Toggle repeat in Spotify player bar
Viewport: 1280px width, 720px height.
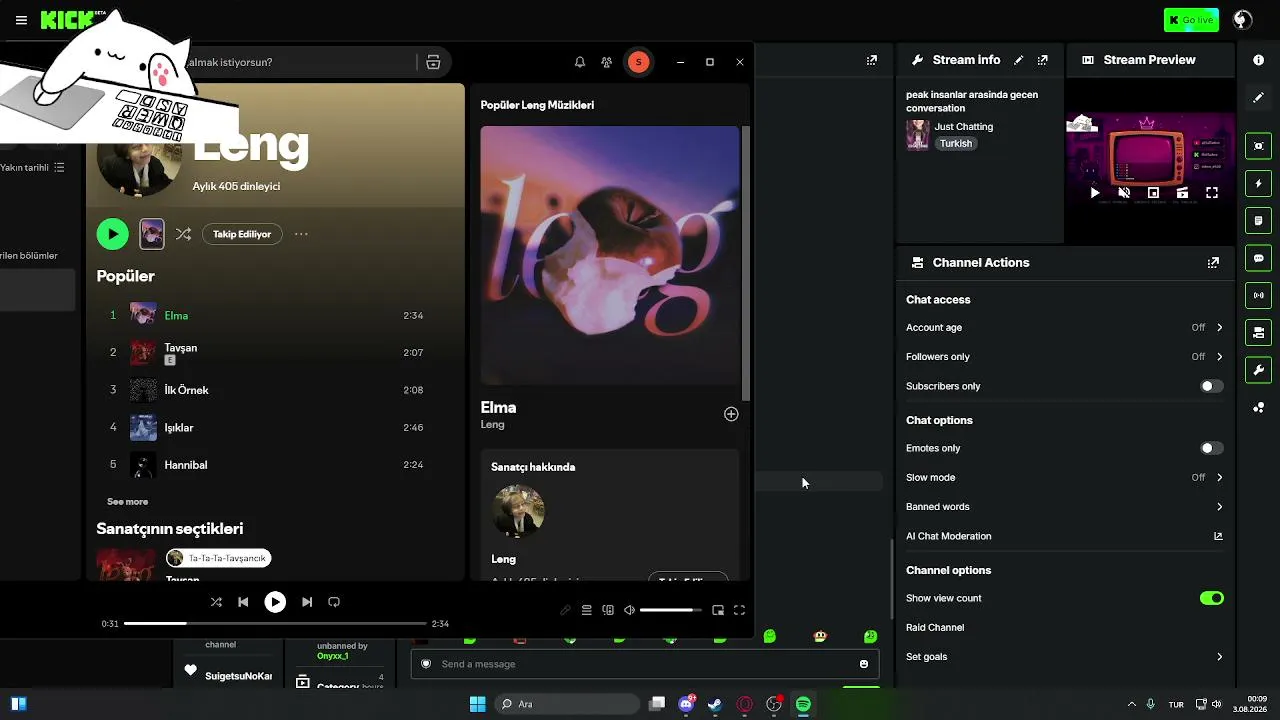point(334,602)
